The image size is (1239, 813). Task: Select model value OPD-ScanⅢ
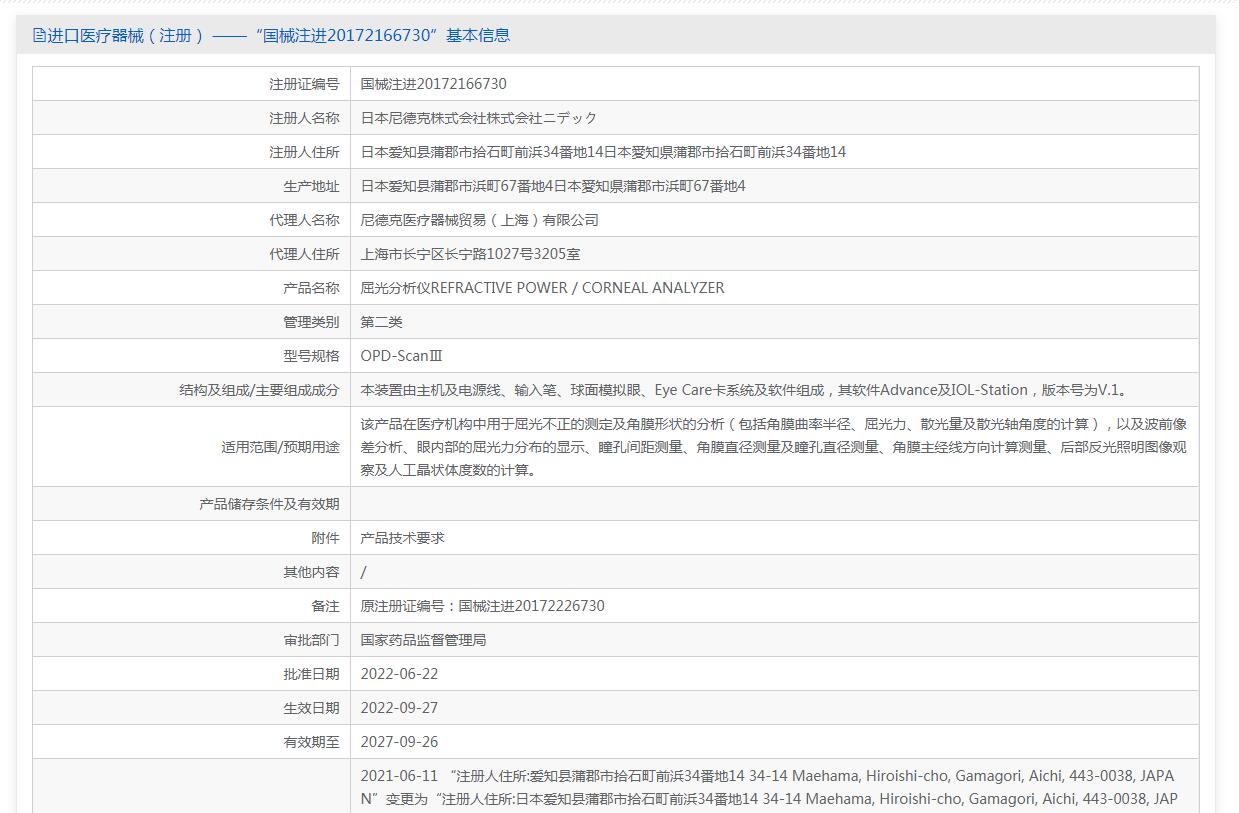coord(402,356)
